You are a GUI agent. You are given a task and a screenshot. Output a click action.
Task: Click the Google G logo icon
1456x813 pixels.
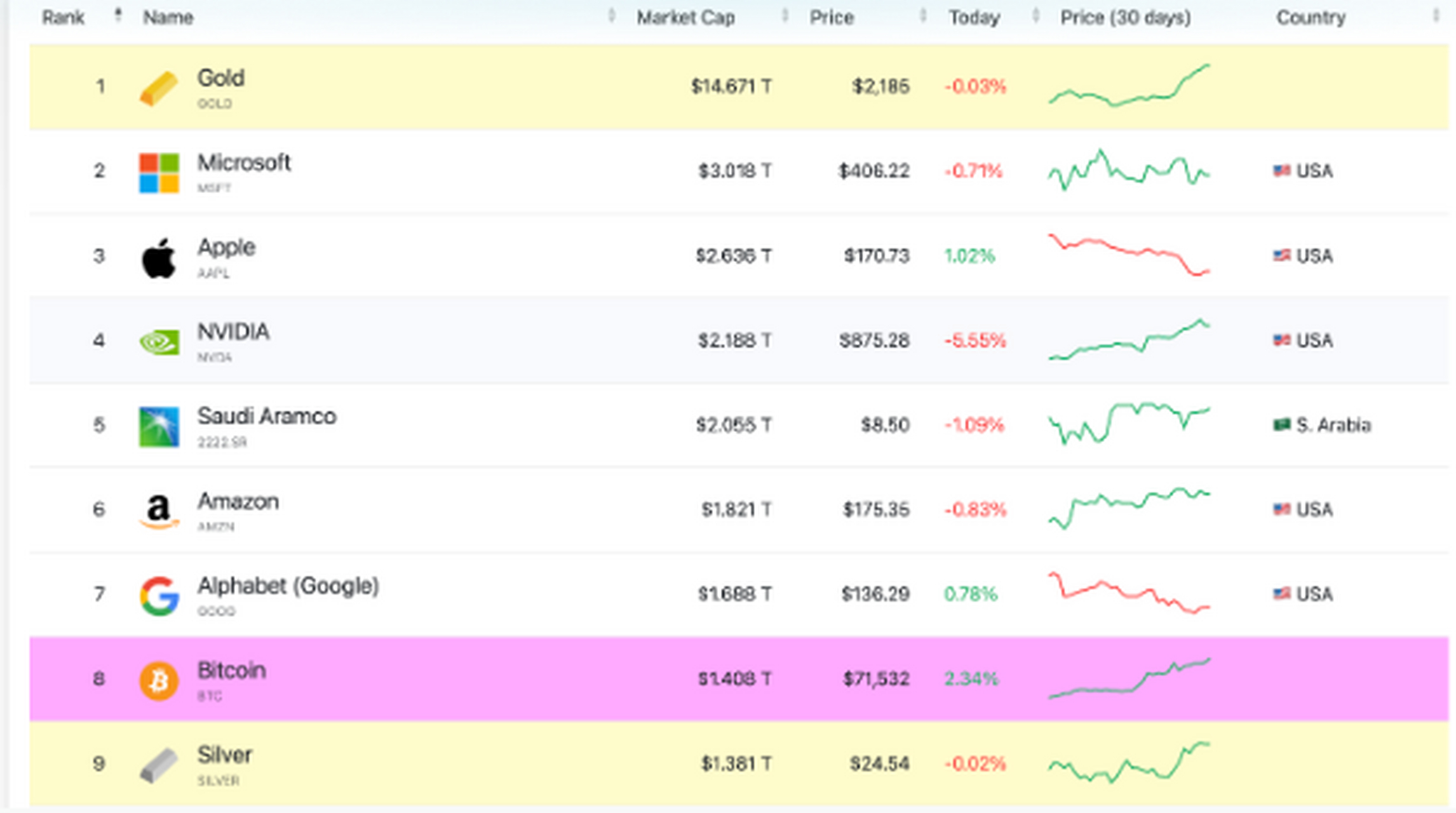[159, 596]
